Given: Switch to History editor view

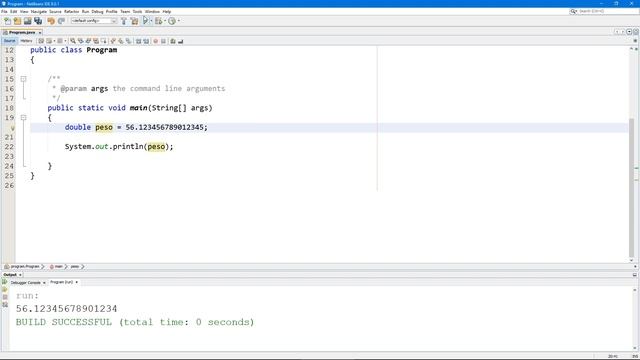Looking at the screenshot, I should 26,41.
